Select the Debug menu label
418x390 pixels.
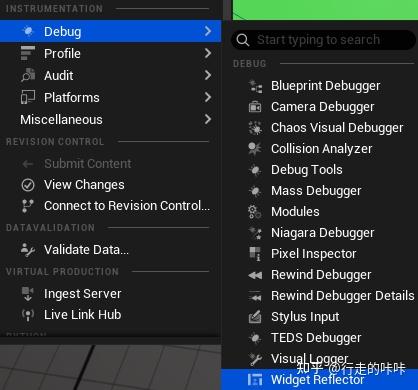point(62,32)
